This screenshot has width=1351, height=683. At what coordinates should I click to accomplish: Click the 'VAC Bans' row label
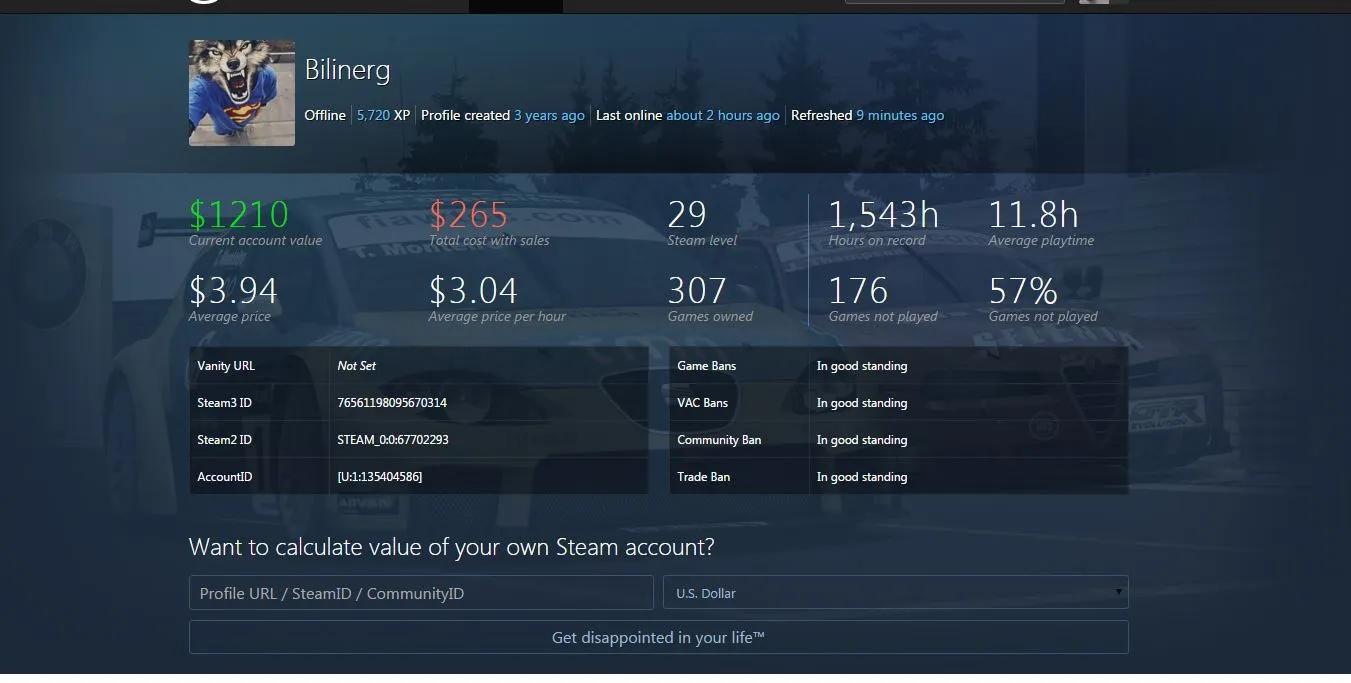702,403
